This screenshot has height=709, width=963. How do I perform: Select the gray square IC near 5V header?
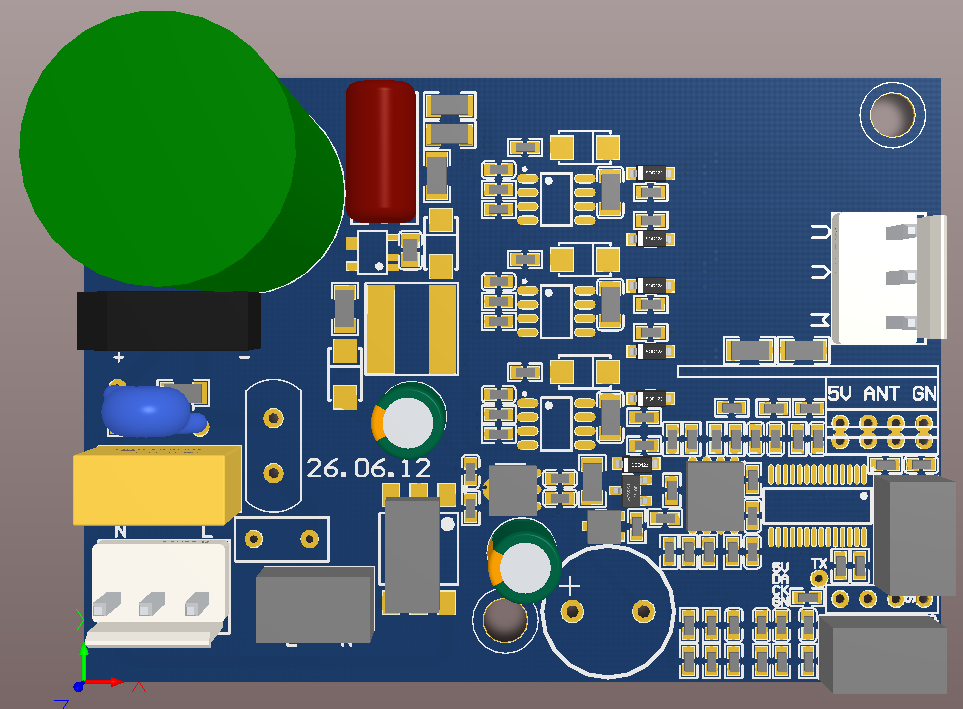click(x=715, y=496)
